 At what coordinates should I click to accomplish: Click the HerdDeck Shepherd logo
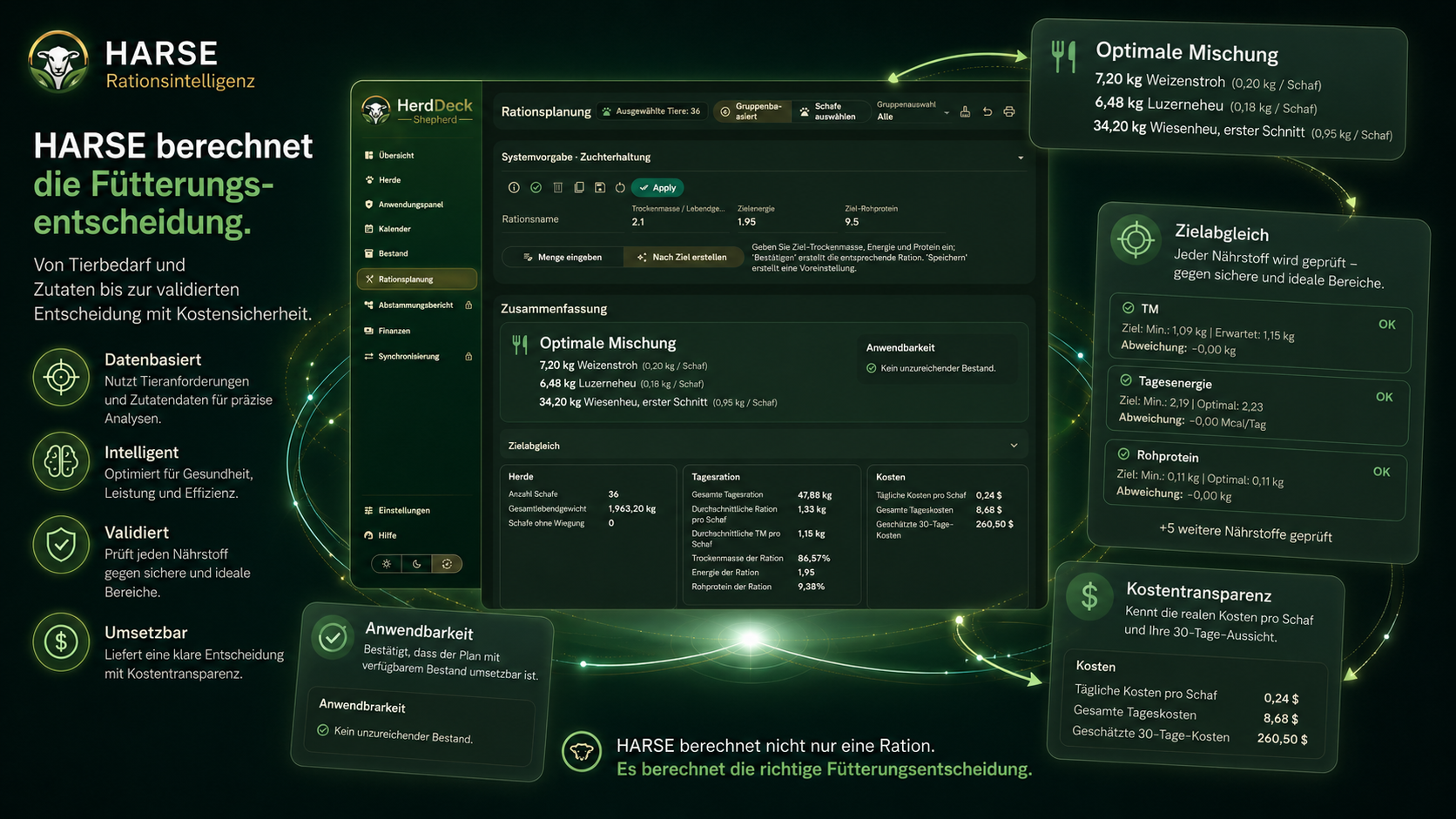pyautogui.click(x=416, y=111)
